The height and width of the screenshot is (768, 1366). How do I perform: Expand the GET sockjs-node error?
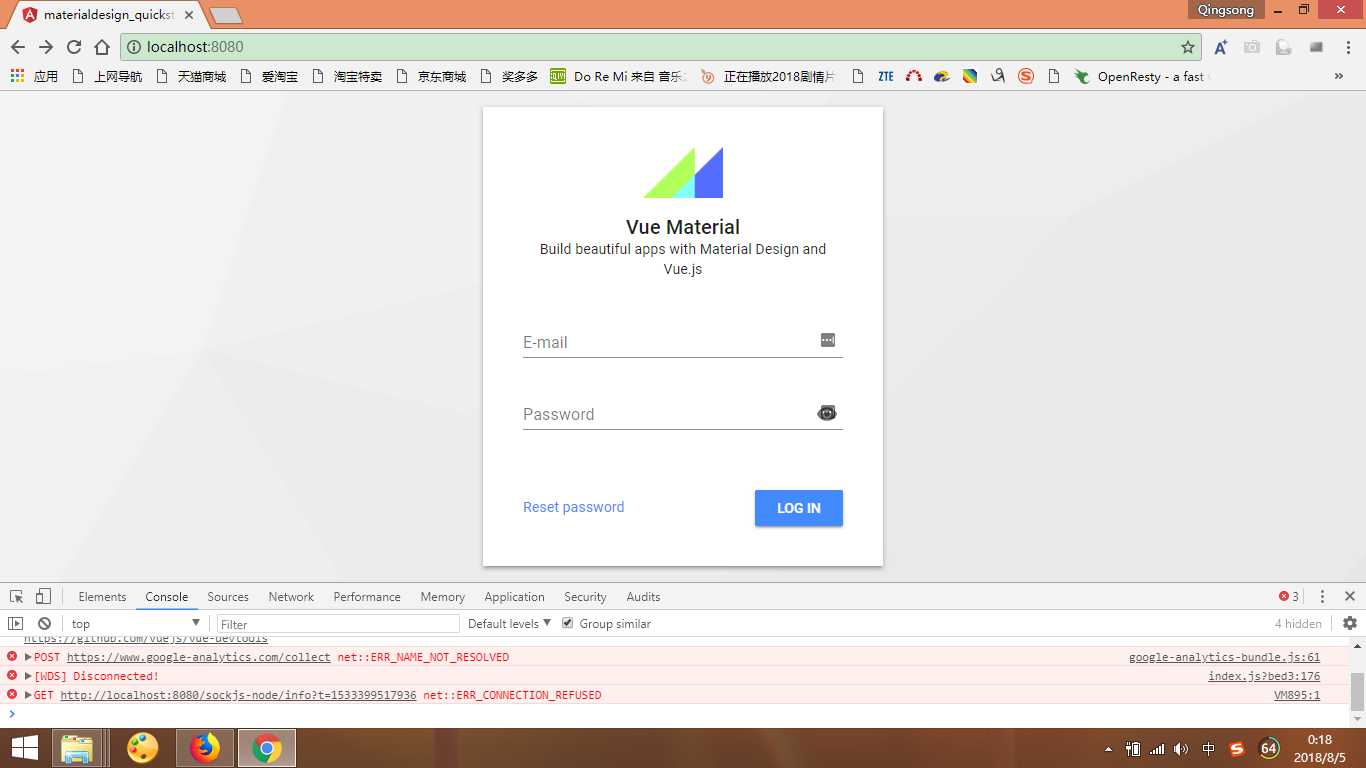point(28,695)
